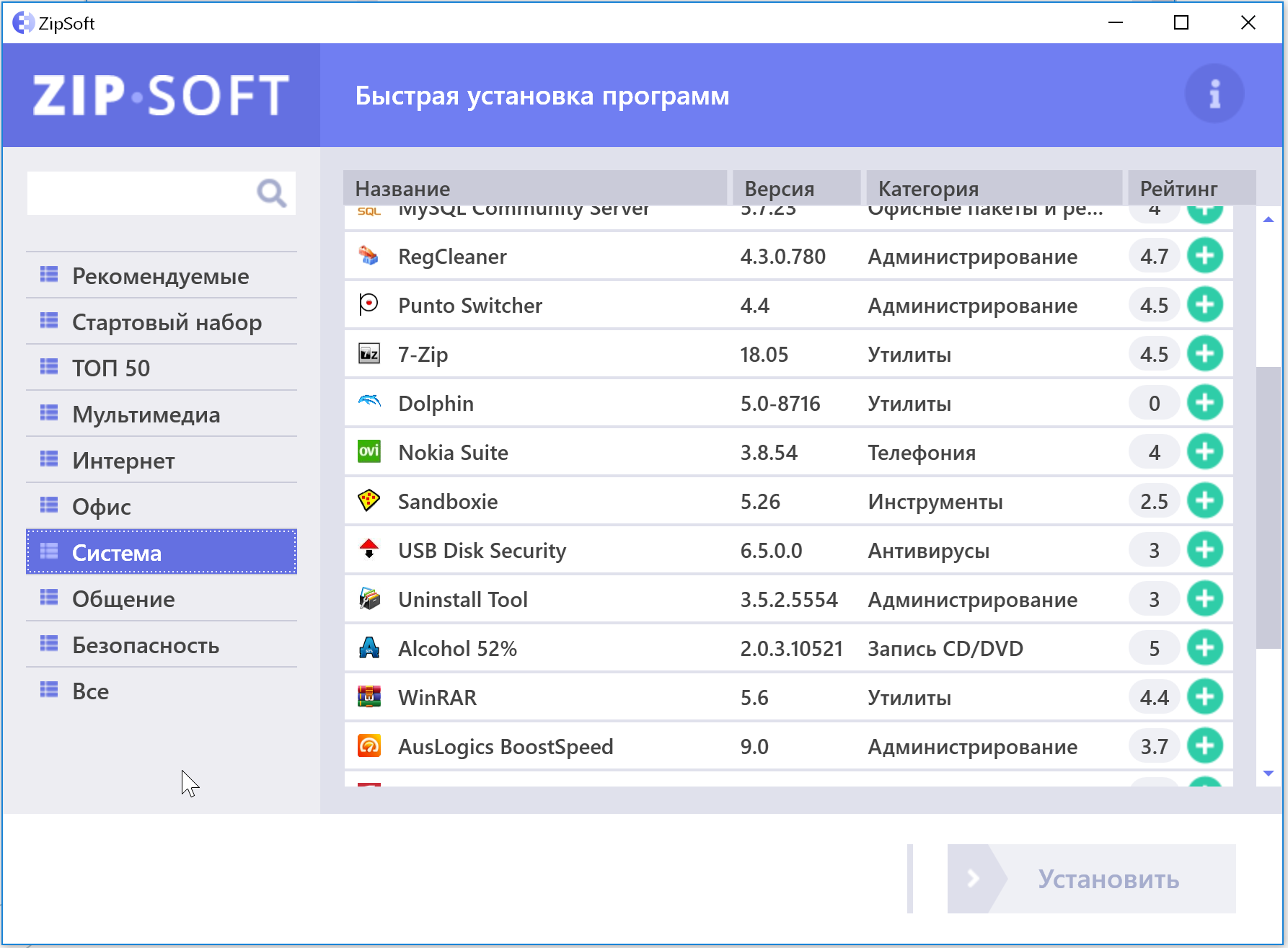Click the 7-Zip app icon
Screen dimensions: 1288x948
point(369,353)
